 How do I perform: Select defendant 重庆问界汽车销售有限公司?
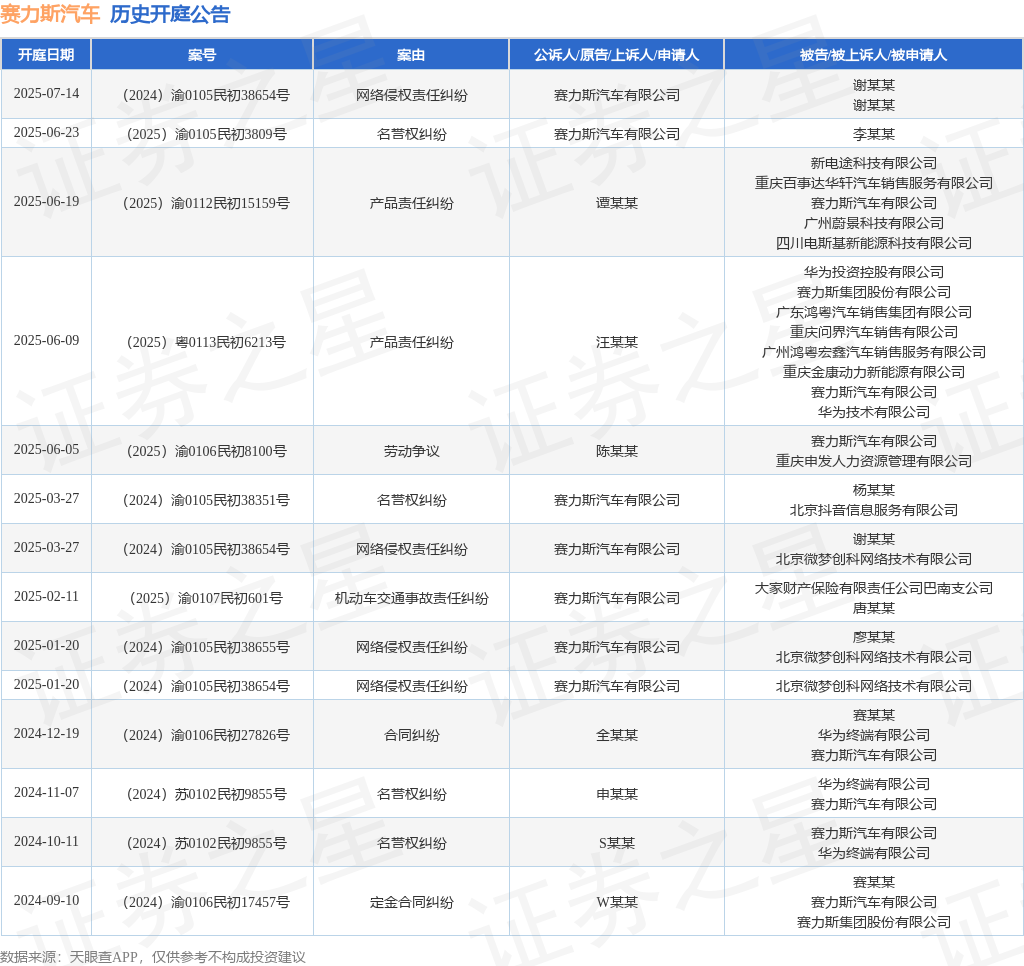pos(873,332)
